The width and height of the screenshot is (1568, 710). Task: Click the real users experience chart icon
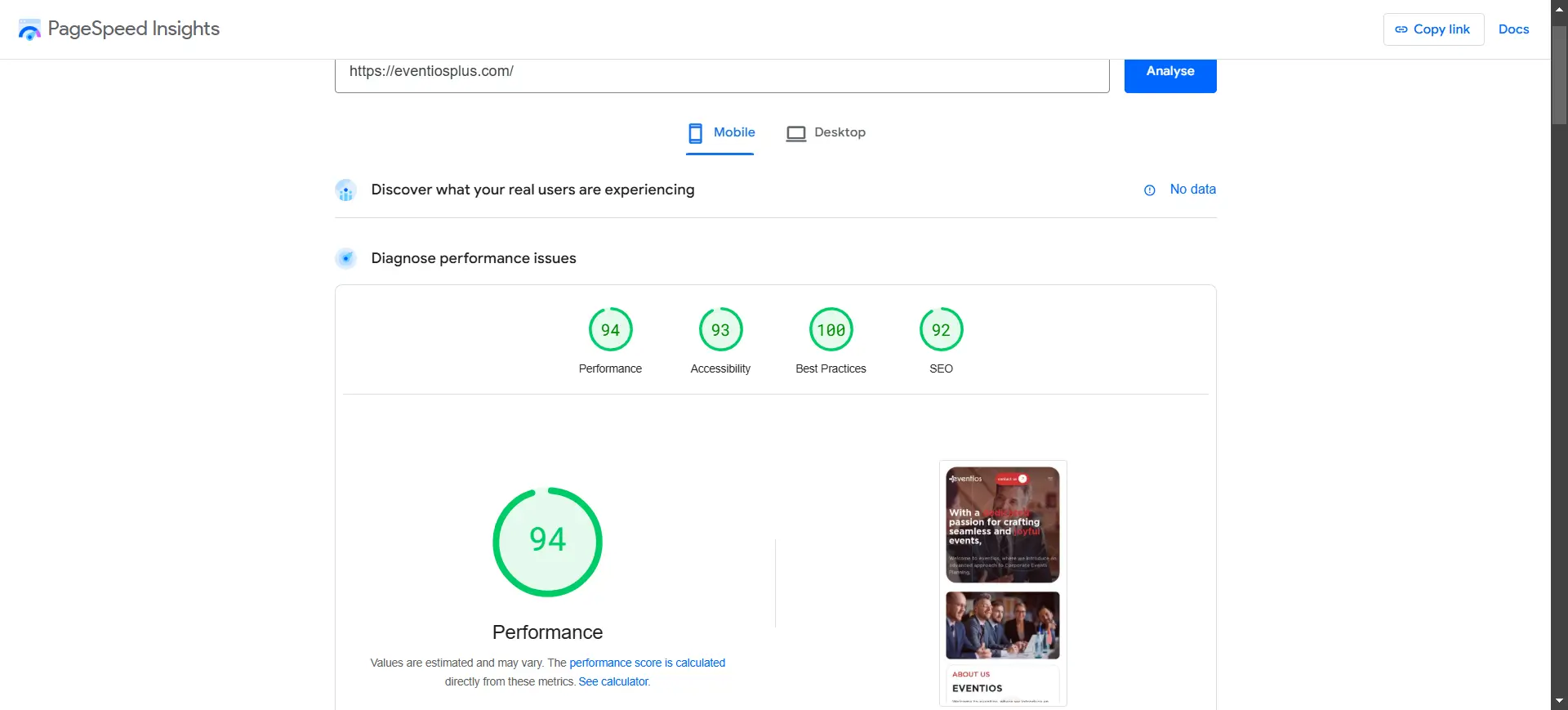tap(346, 190)
